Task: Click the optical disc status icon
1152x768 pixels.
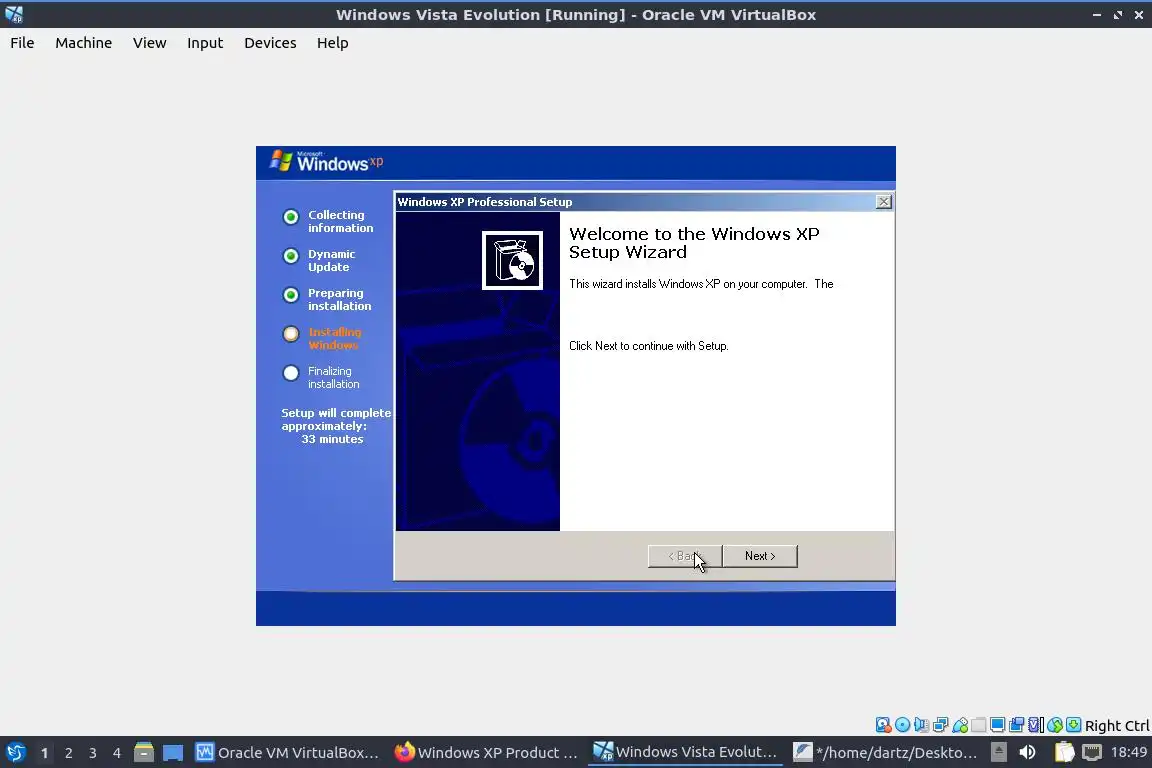Action: pyautogui.click(x=902, y=725)
